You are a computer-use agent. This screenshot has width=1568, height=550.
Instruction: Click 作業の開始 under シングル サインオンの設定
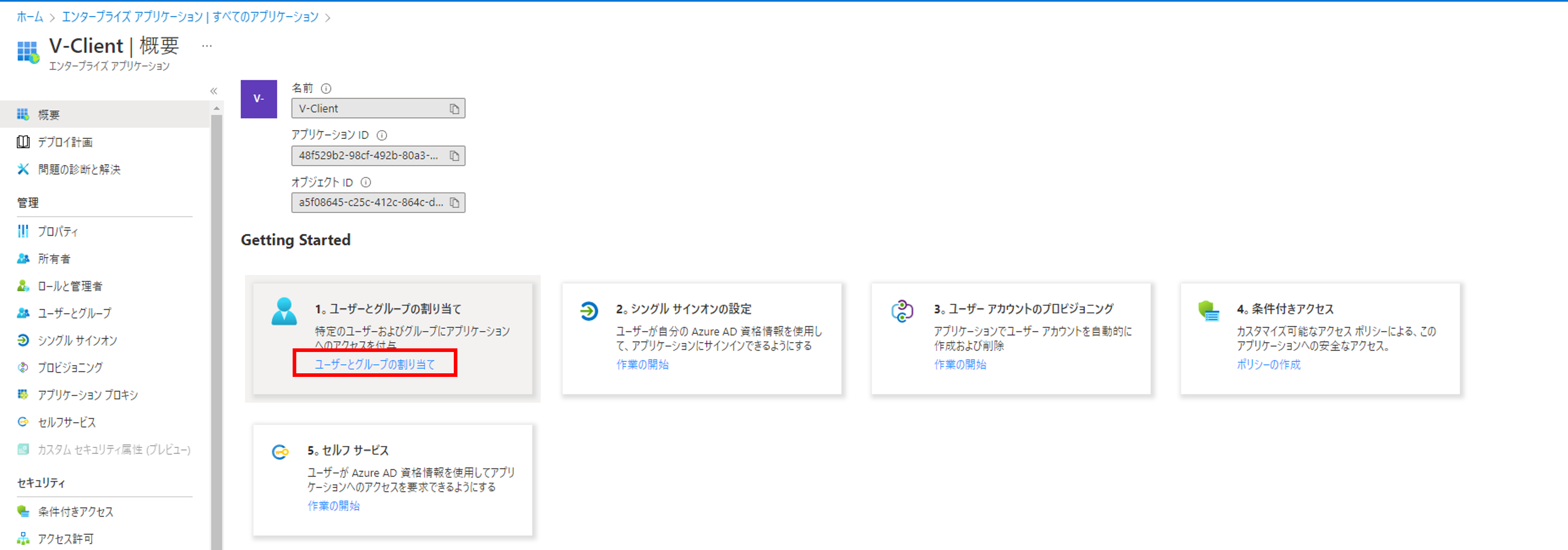pos(642,364)
